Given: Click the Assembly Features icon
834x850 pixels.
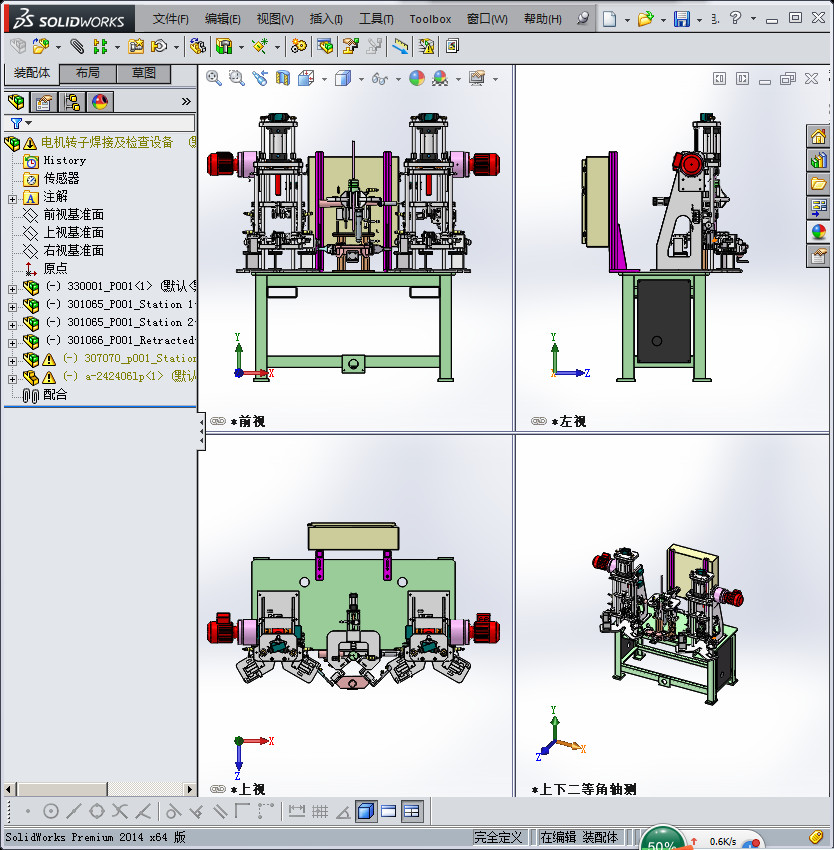Looking at the screenshot, I should [223, 47].
